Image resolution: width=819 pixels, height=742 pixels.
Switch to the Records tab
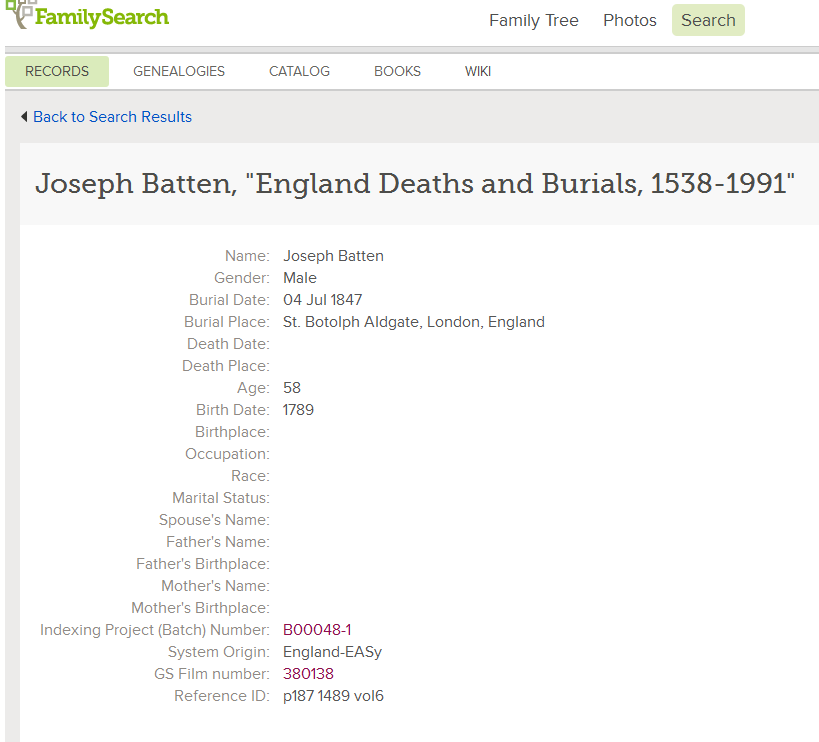[x=57, y=72]
